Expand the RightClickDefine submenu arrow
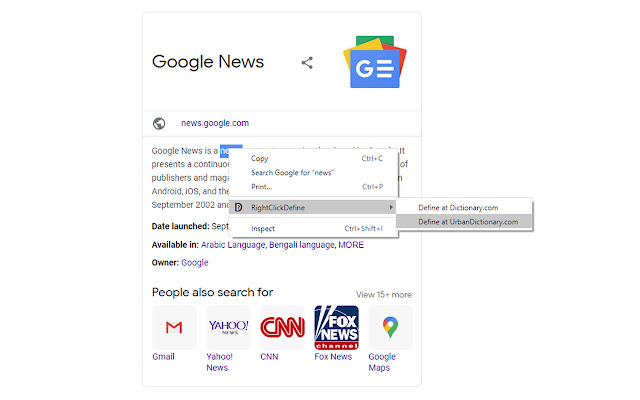Image resolution: width=640 pixels, height=400 pixels. [391, 207]
